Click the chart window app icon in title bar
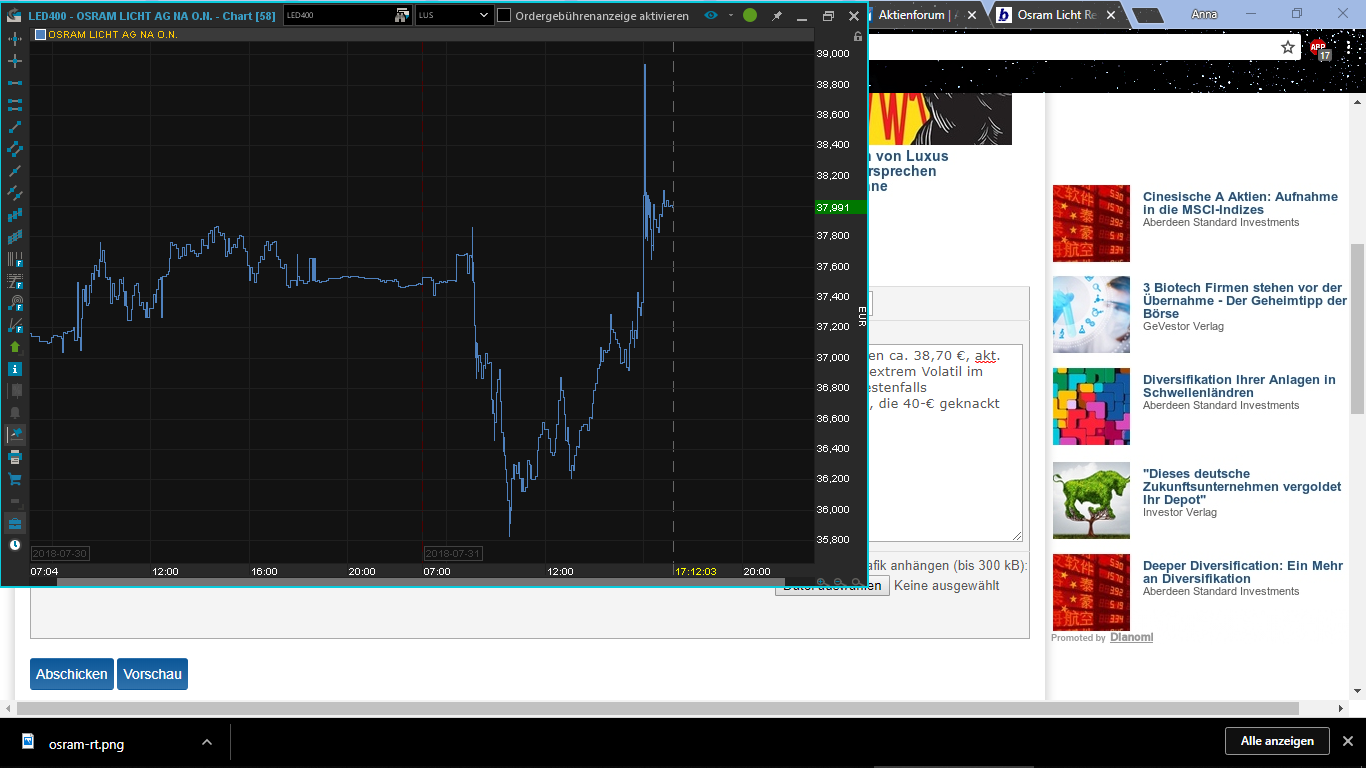The image size is (1366, 768). (x=14, y=15)
